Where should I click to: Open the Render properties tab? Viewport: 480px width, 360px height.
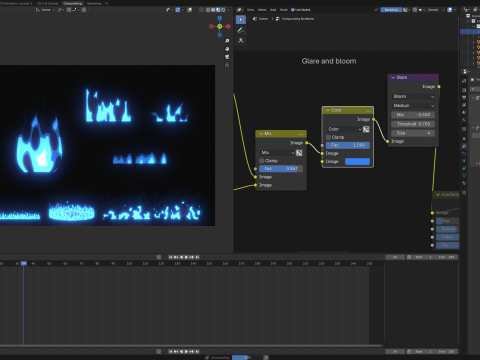pyautogui.click(x=464, y=90)
